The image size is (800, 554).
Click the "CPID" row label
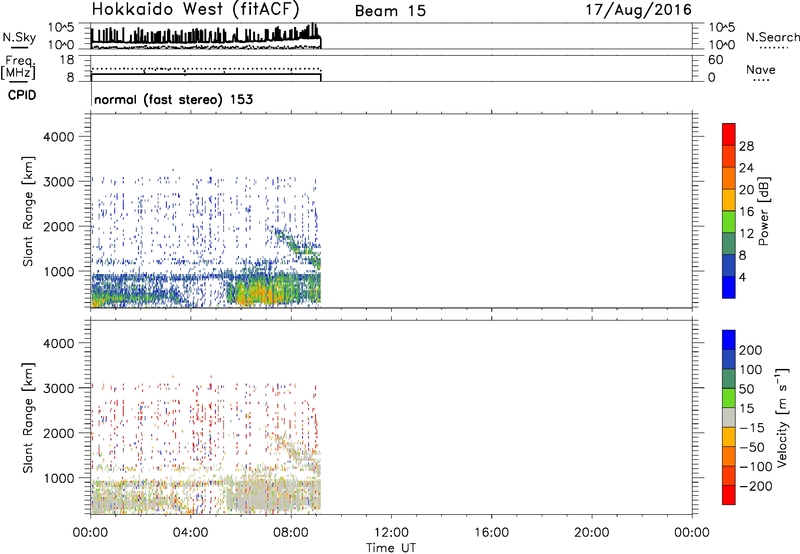point(22,95)
